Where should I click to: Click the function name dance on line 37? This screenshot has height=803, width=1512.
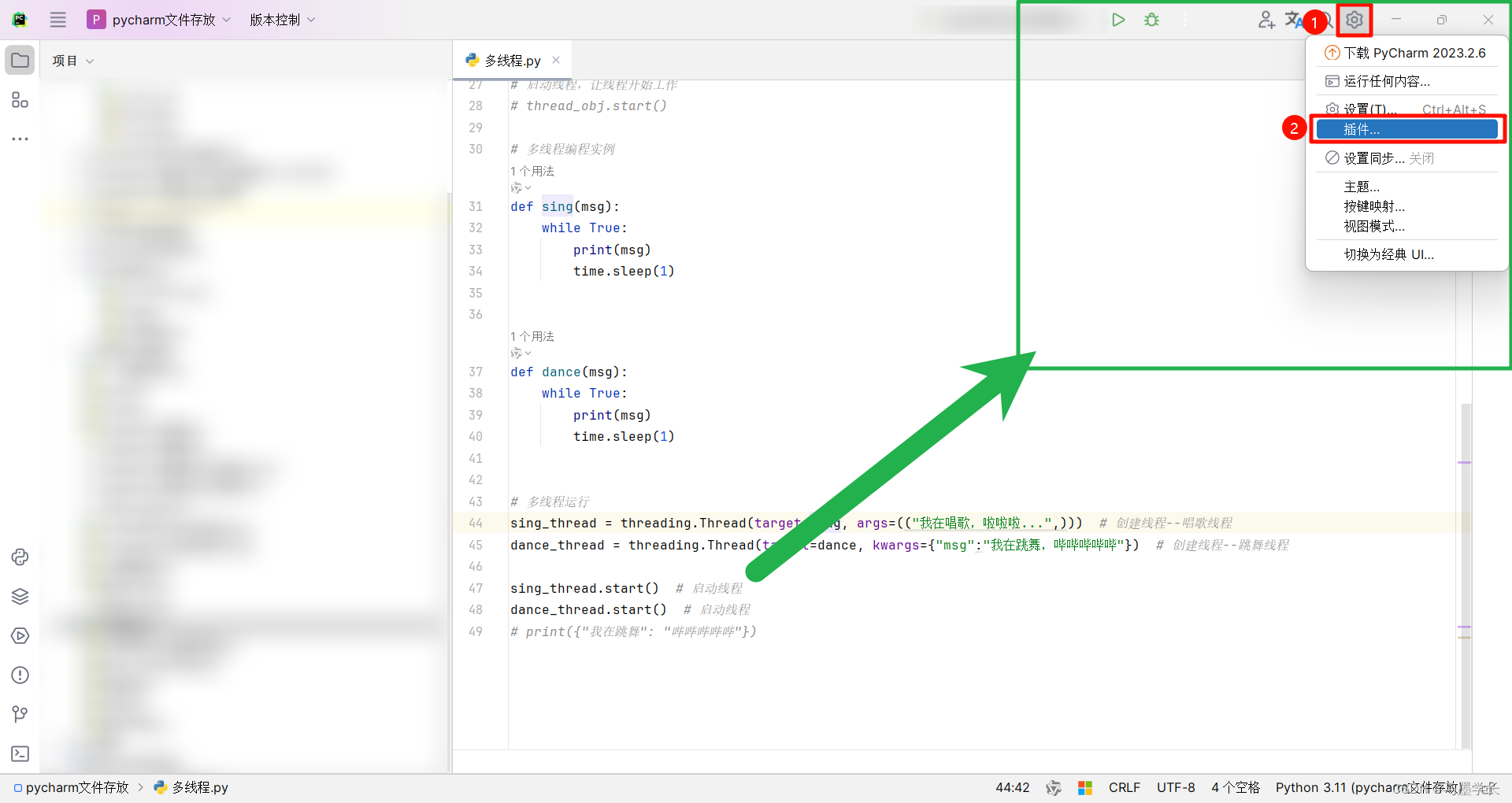(561, 372)
